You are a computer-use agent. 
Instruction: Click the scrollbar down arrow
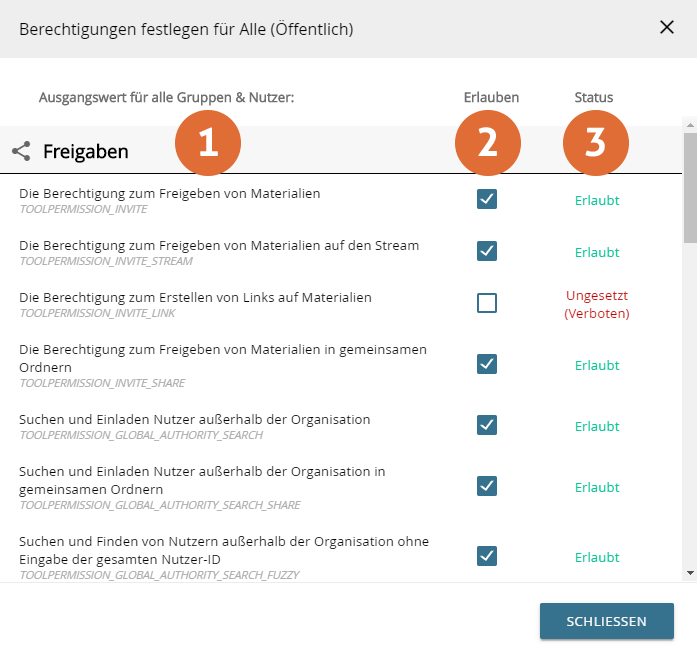[689, 573]
